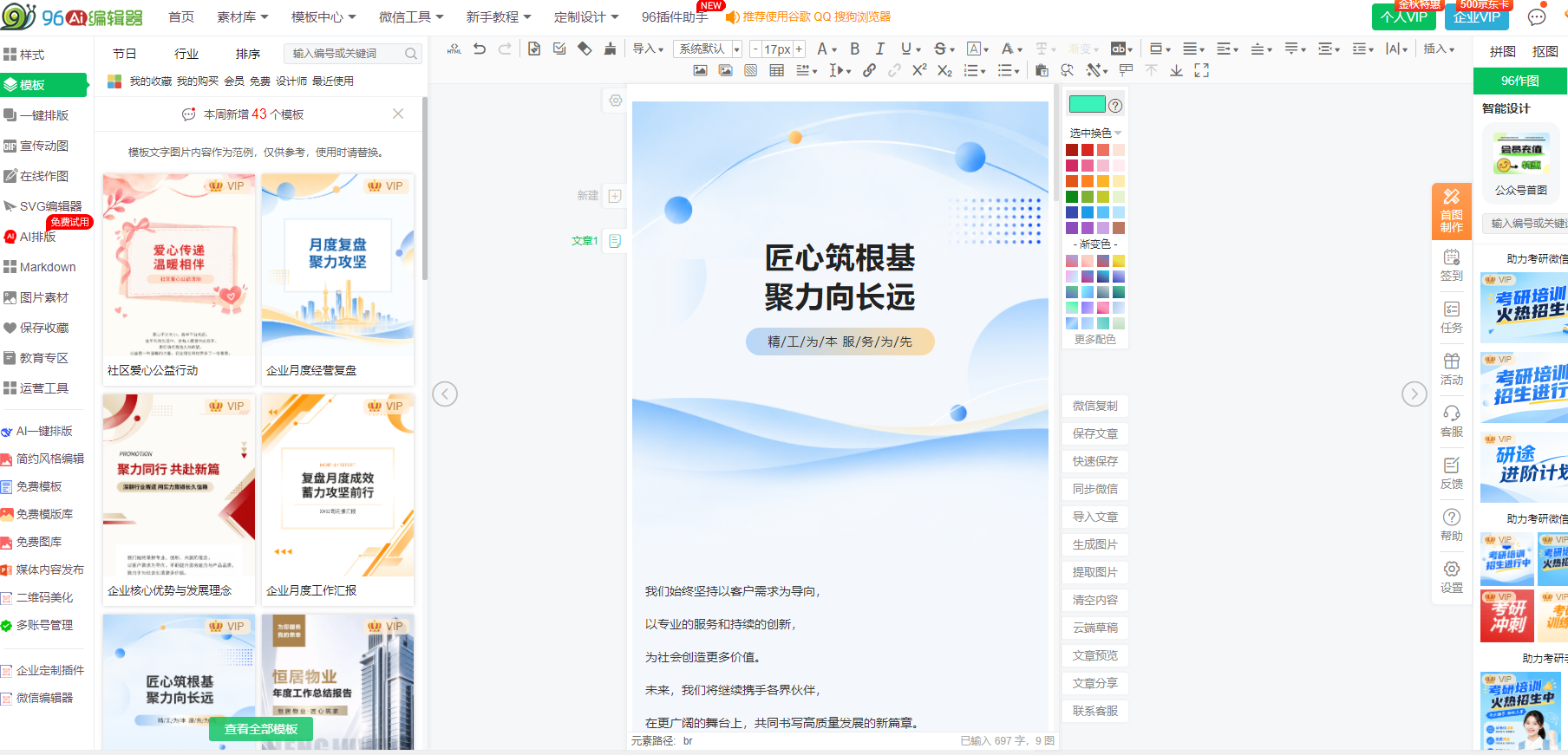Image resolution: width=1568 pixels, height=755 pixels.
Task: Open the 素材库 menu
Action: [243, 17]
